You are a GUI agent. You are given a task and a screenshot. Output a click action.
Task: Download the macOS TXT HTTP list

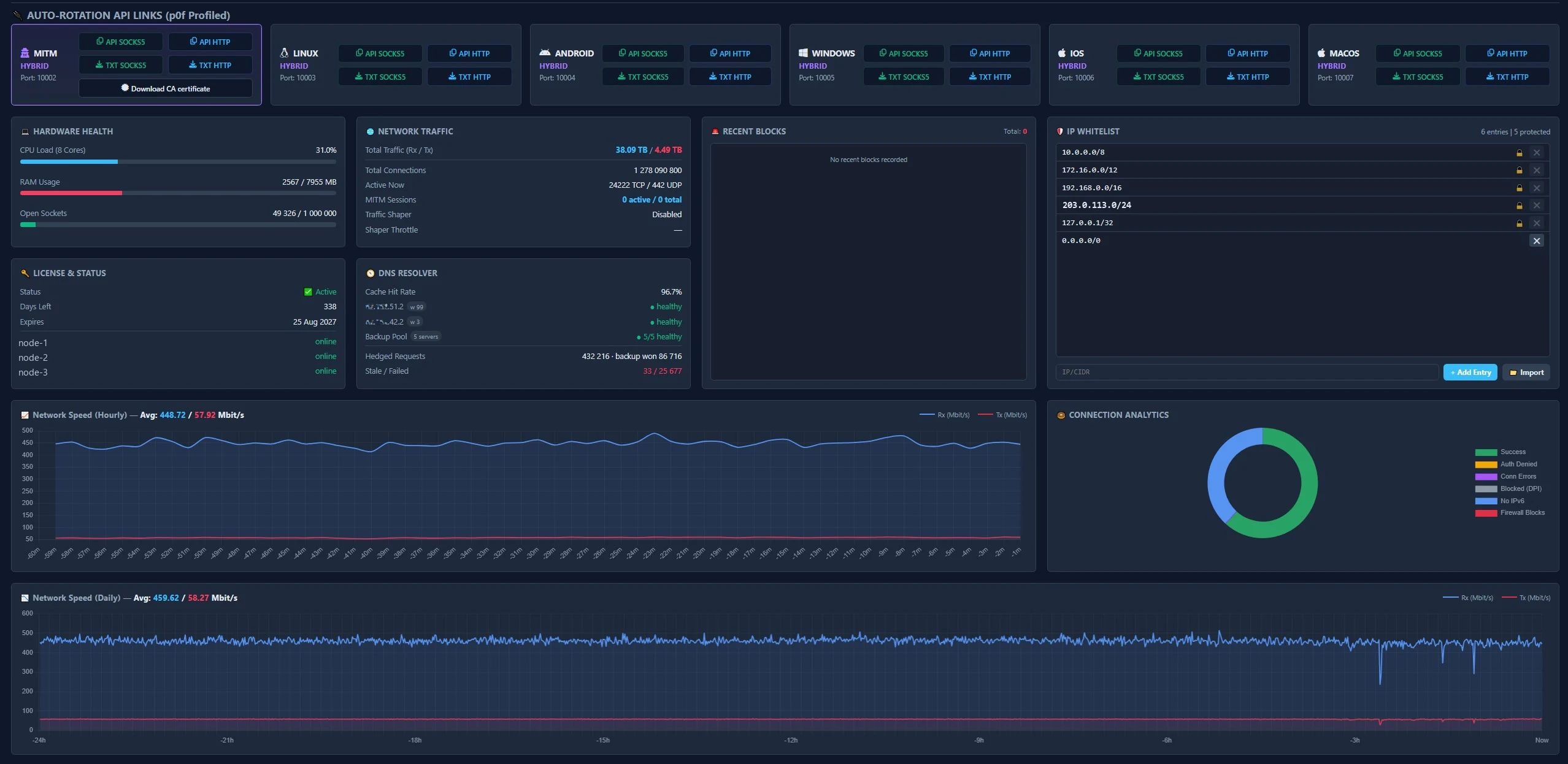1507,77
